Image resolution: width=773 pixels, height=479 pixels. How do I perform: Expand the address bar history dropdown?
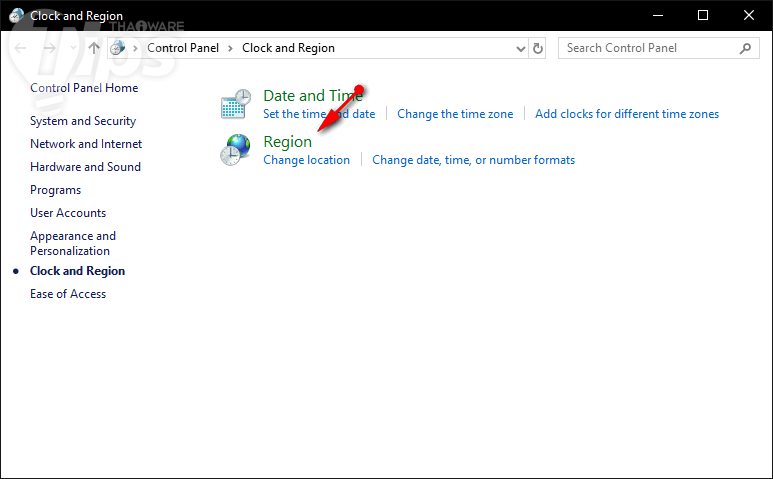click(521, 48)
